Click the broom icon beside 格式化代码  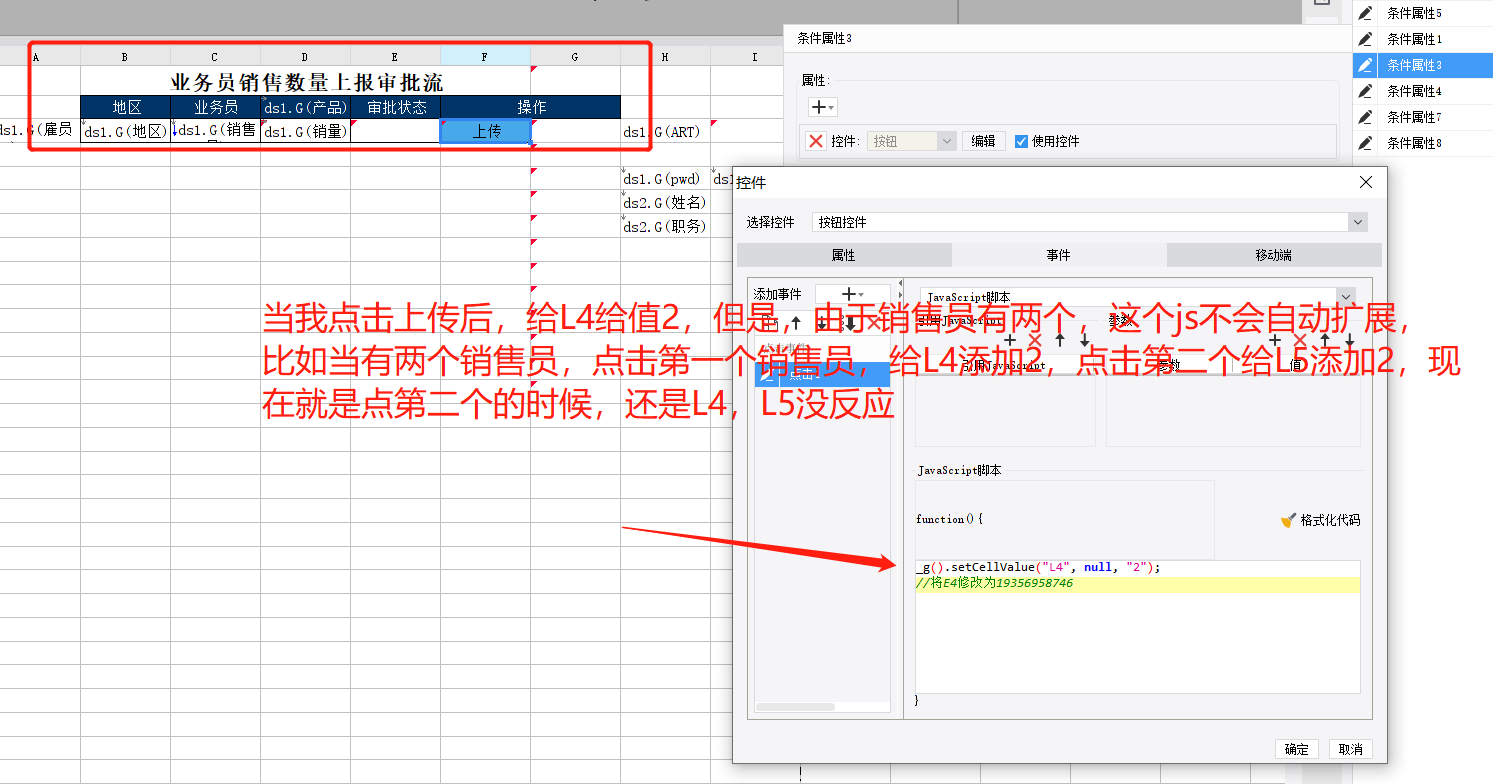click(1288, 520)
